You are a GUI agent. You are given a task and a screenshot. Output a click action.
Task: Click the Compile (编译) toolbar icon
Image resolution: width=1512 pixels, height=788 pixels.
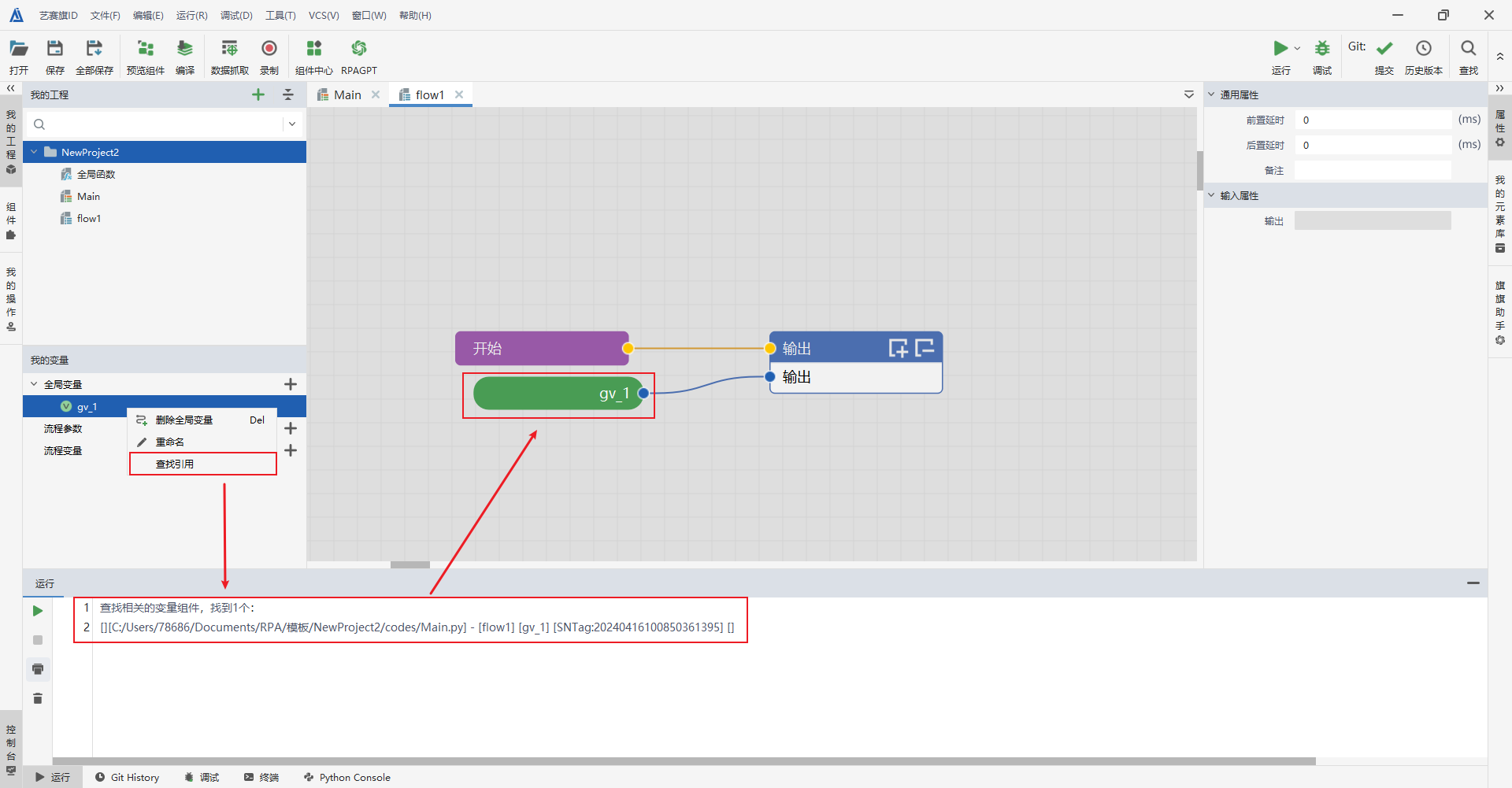185,49
